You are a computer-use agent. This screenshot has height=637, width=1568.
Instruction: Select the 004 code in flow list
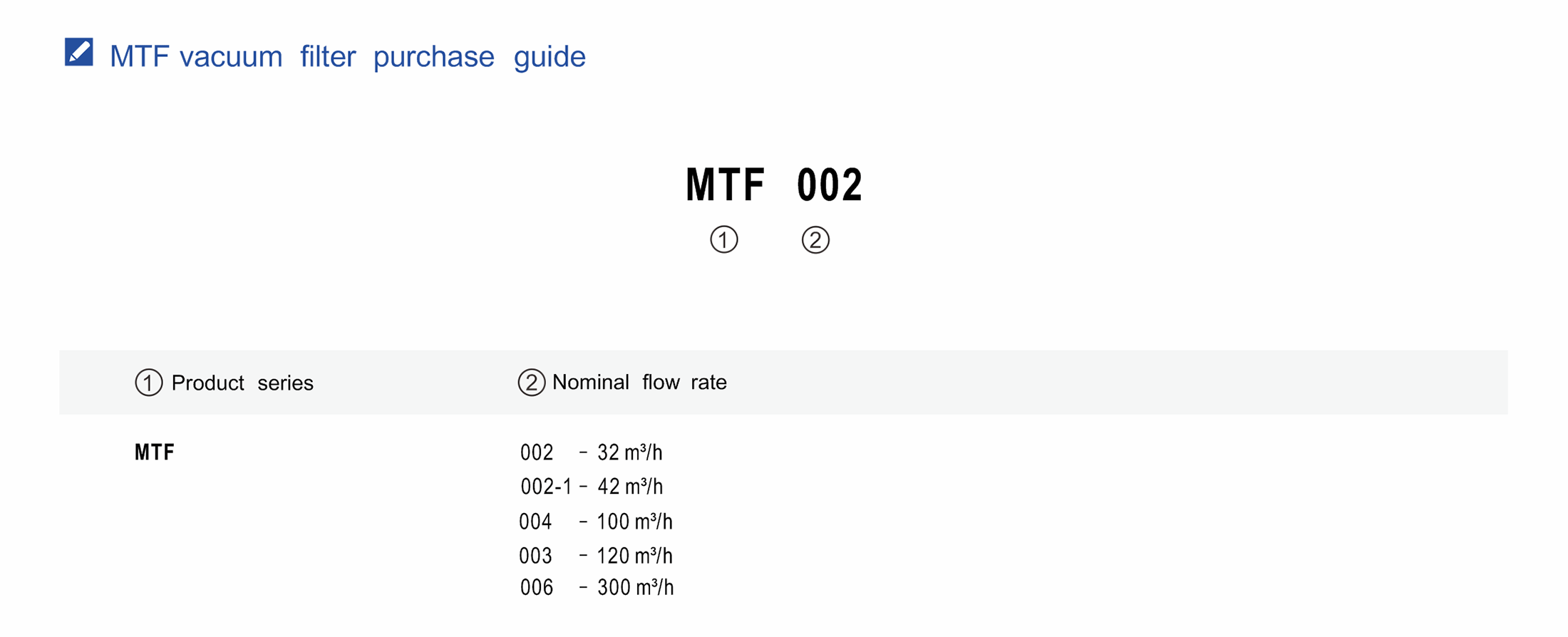(535, 522)
